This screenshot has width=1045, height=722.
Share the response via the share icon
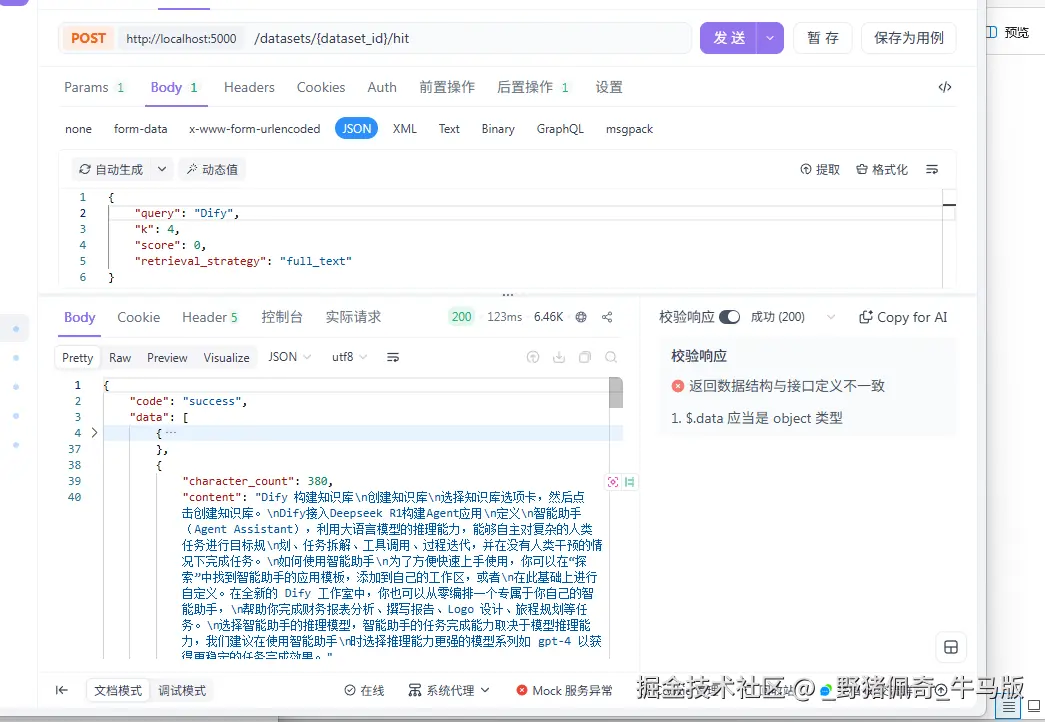(x=607, y=317)
